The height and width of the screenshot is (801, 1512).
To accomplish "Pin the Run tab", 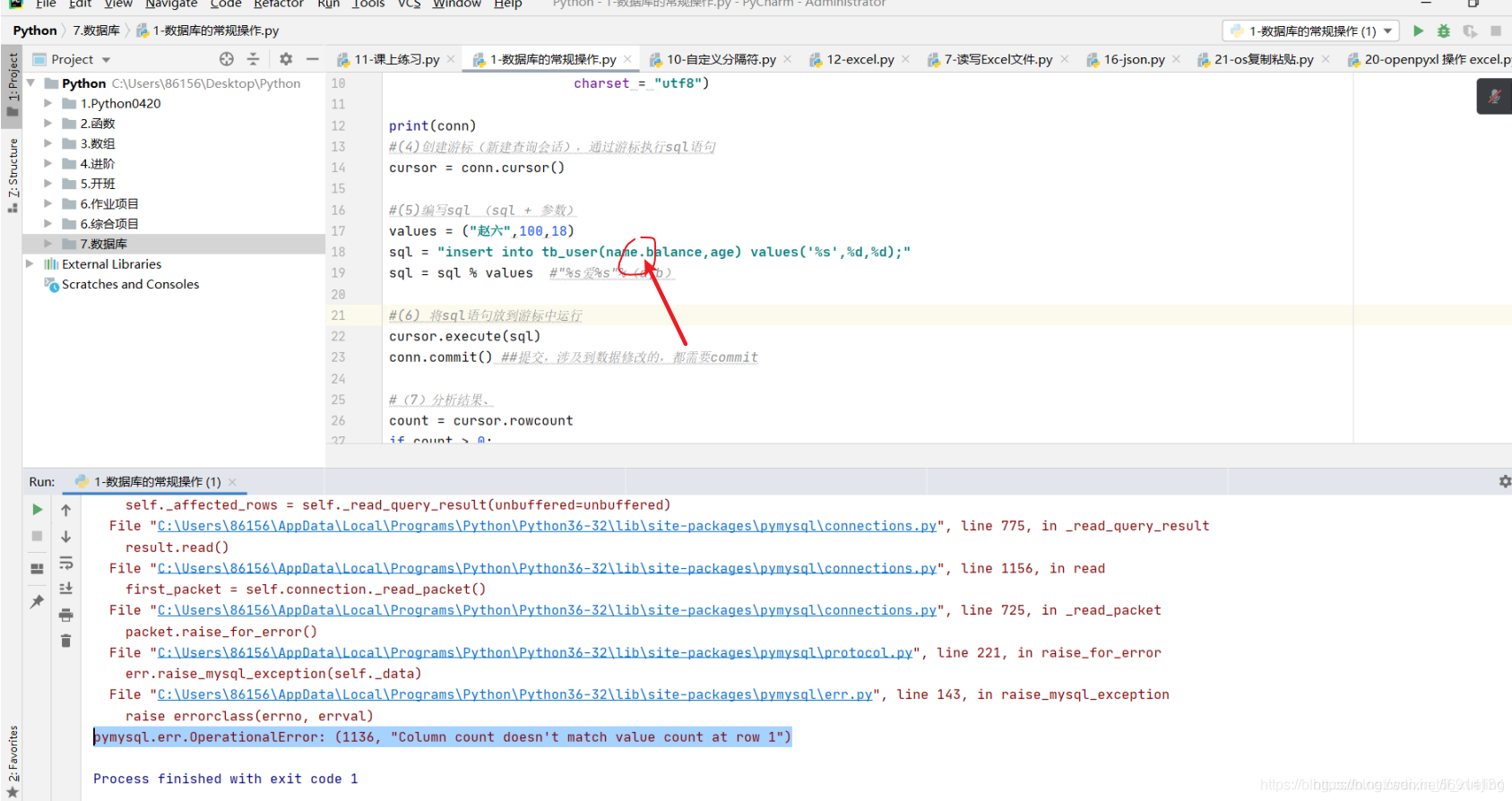I will click(x=37, y=601).
